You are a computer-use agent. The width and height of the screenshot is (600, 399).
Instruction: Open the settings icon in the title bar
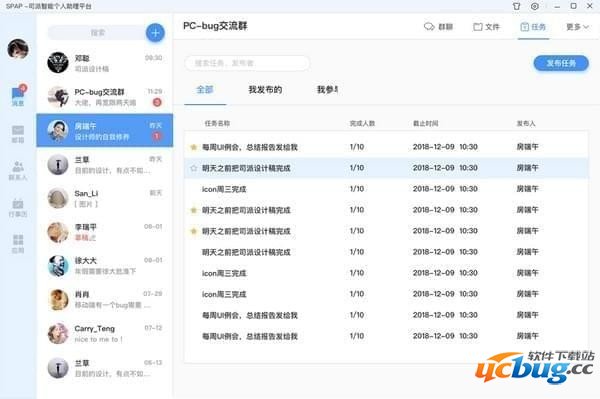(x=535, y=6)
